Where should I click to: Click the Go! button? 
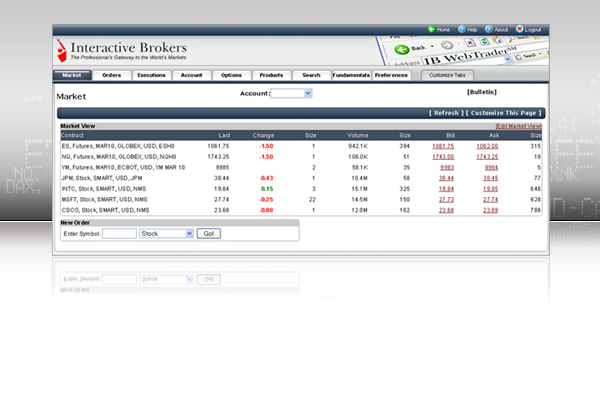(x=209, y=233)
